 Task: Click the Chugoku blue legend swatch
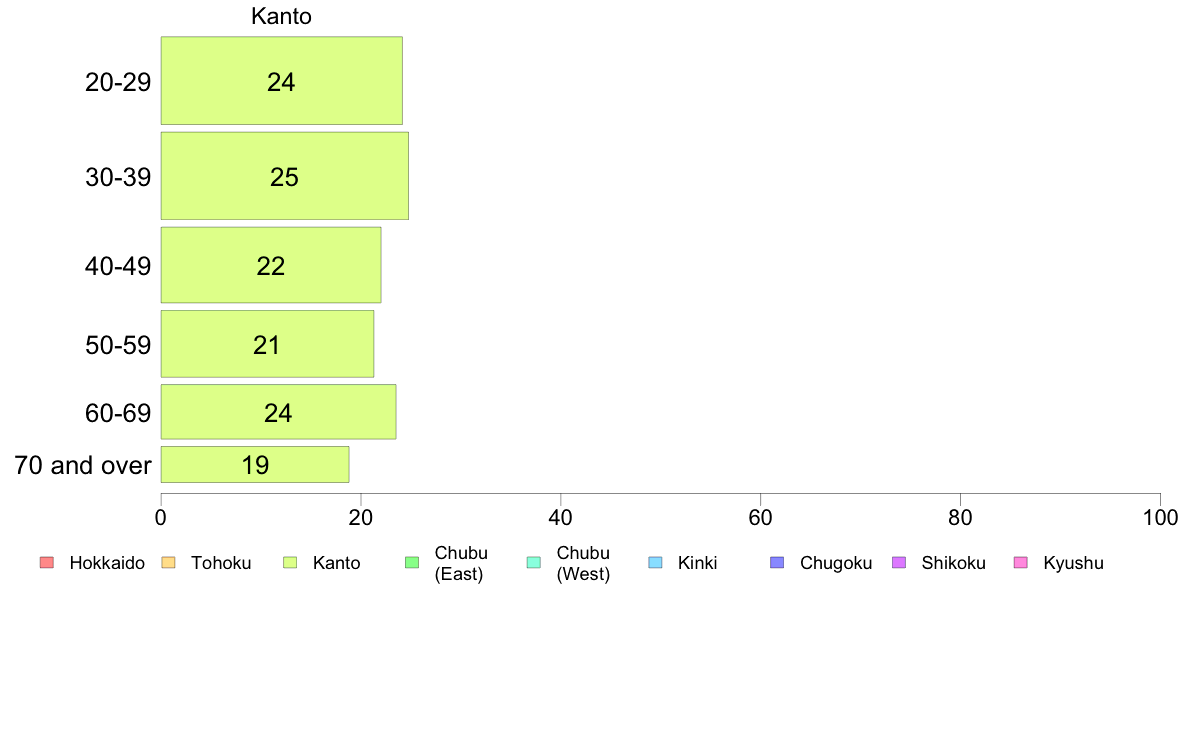tap(777, 562)
